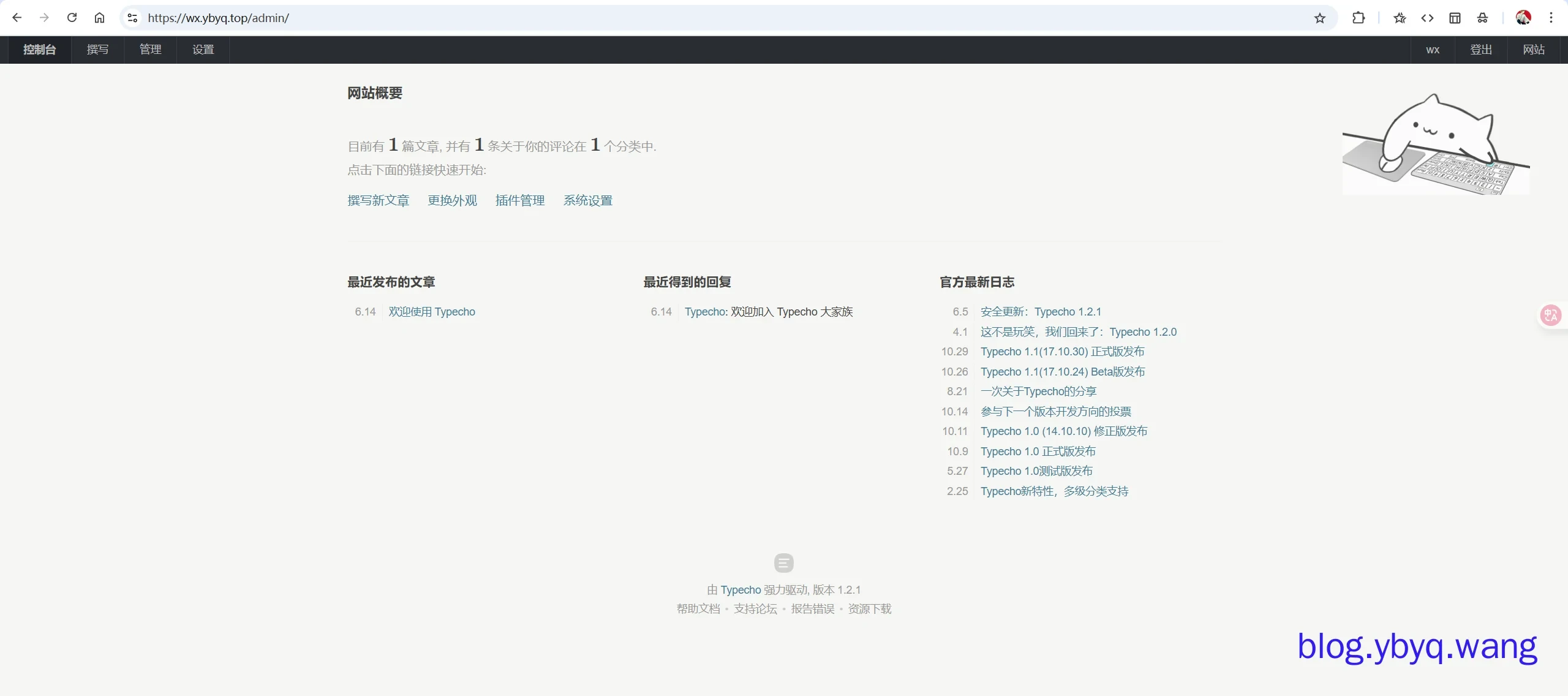This screenshot has height=696, width=1568.
Task: Log out via 登出
Action: pos(1482,50)
